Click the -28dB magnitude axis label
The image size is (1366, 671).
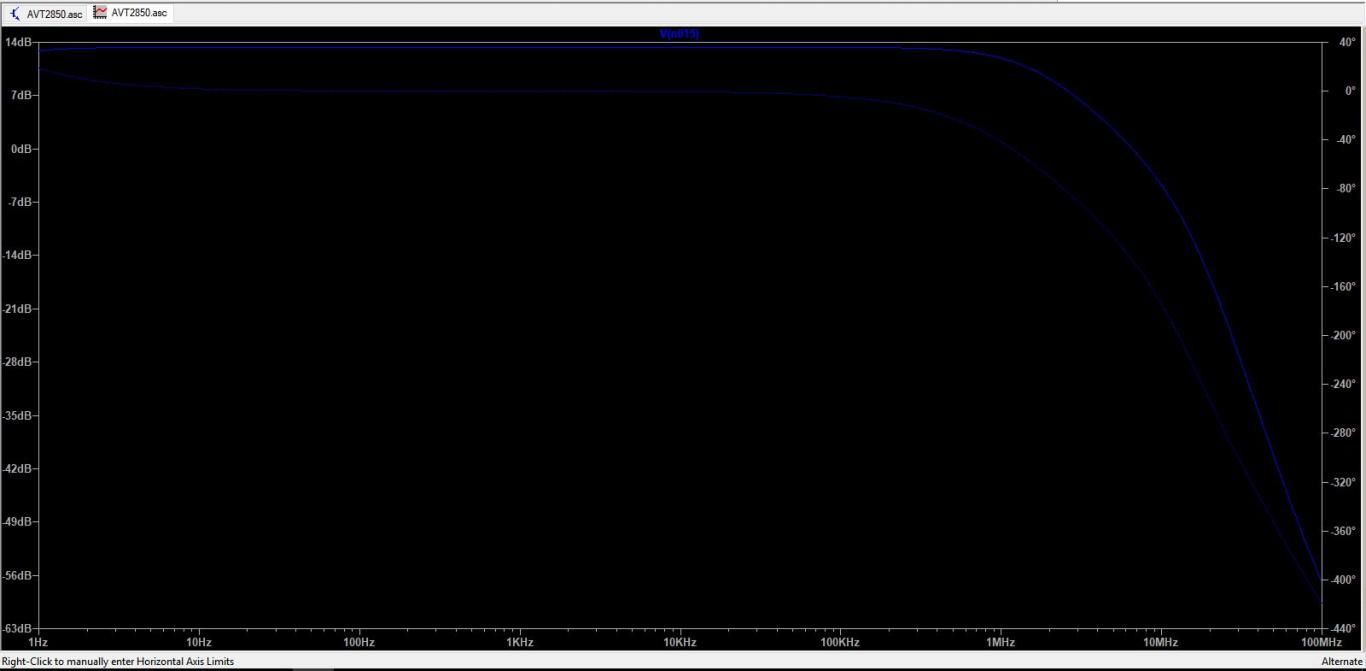coord(17,362)
